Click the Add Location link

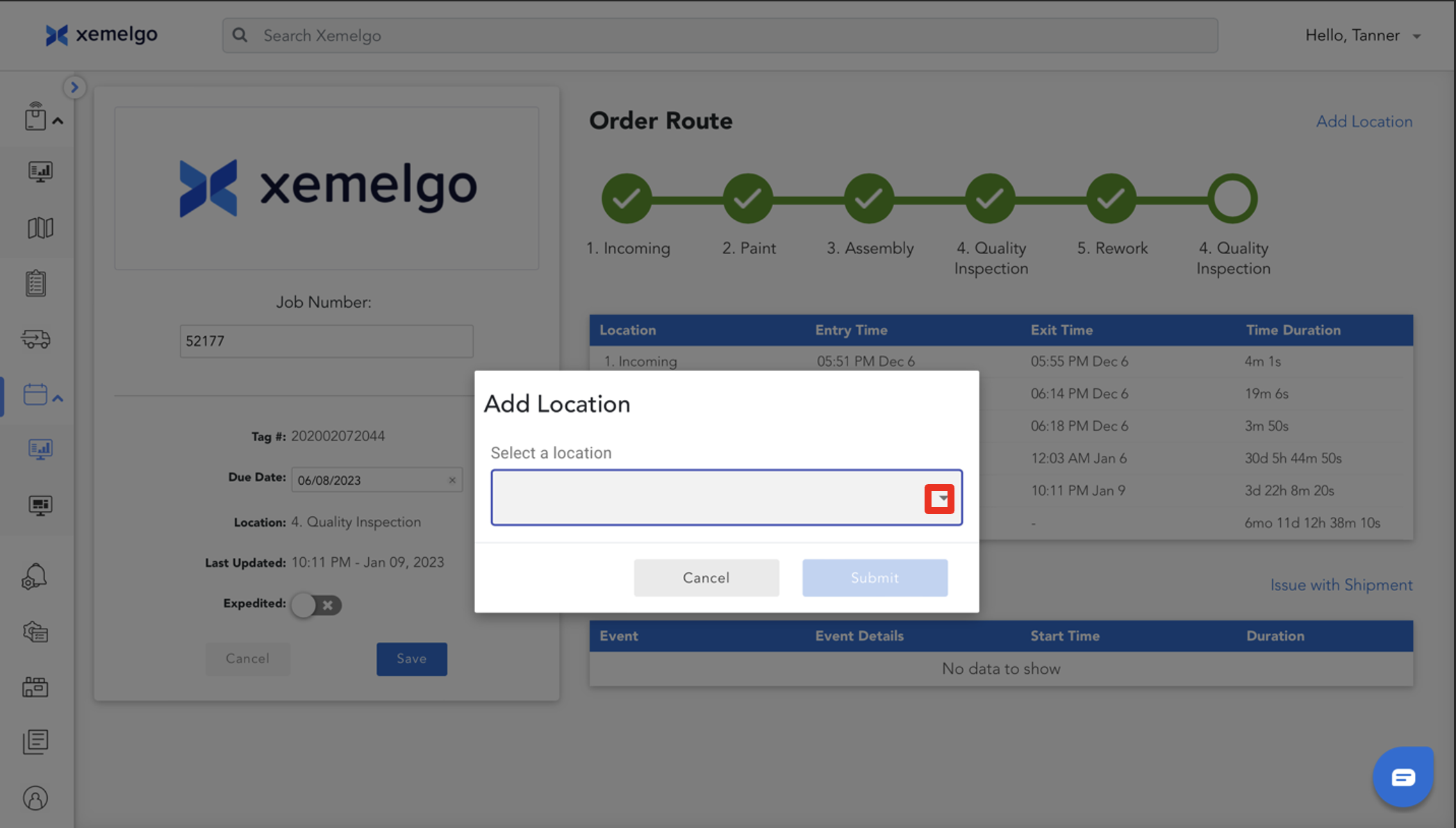point(1364,122)
